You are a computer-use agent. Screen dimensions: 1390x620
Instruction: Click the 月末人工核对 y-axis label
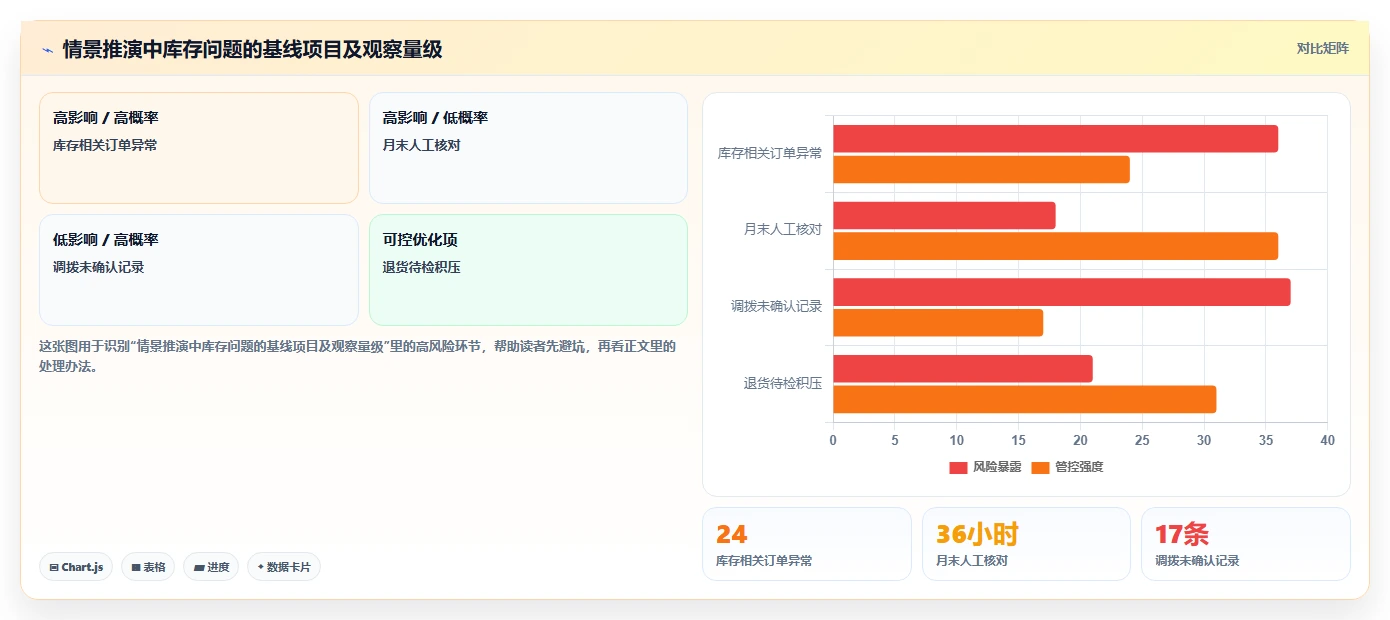(783, 230)
